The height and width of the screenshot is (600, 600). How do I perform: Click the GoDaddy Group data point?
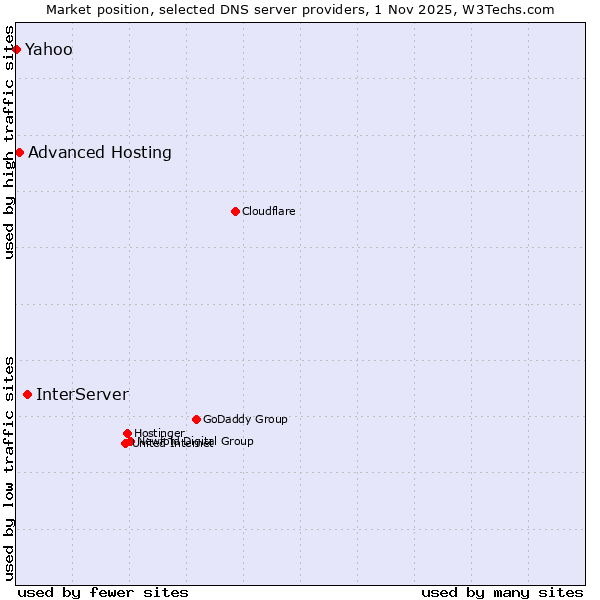(x=196, y=419)
